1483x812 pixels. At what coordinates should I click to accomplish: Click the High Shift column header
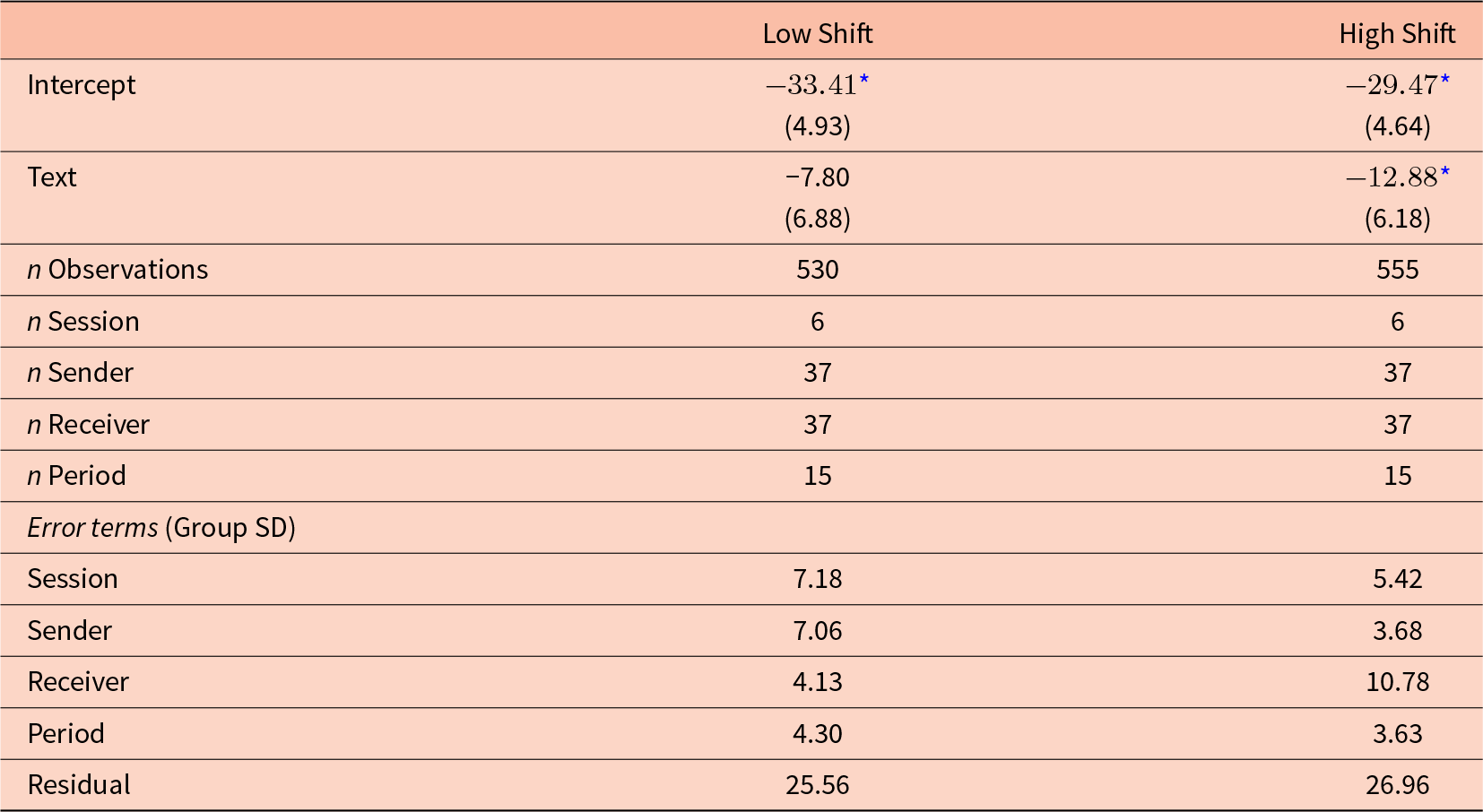coord(1397,34)
